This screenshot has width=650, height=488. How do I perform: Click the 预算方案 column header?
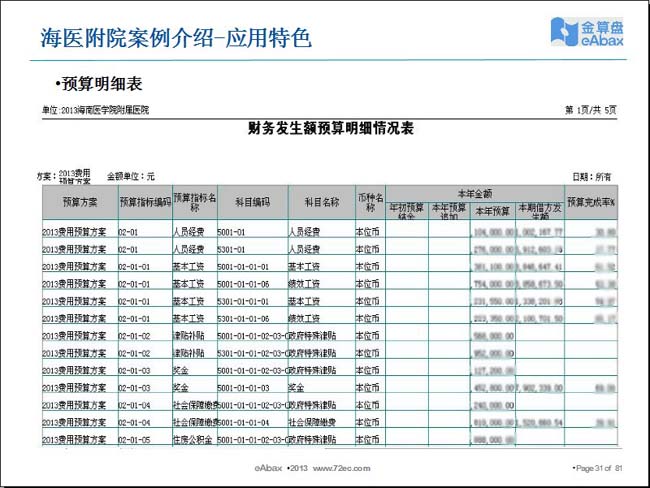point(80,202)
